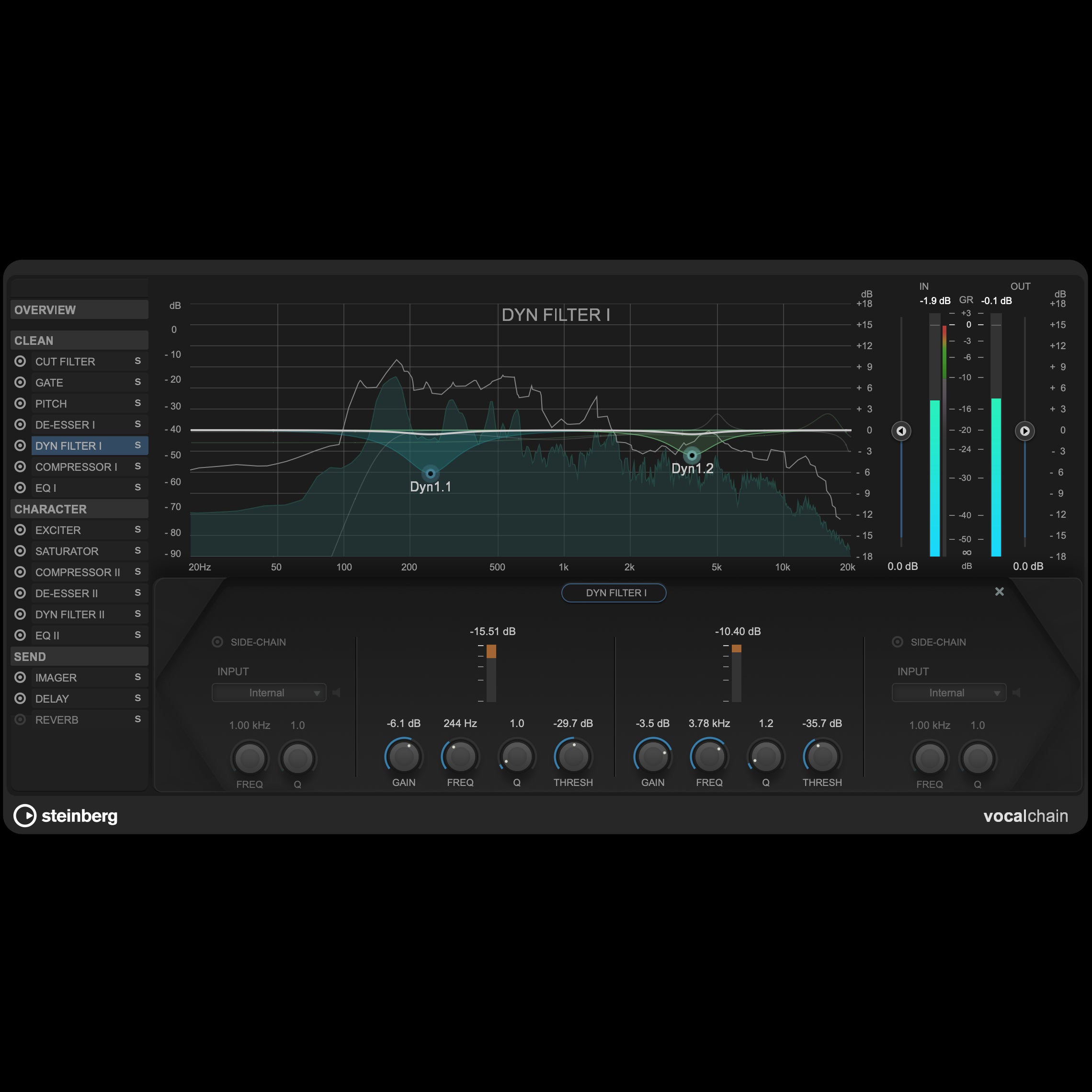Activate the right SIDE-CHAIN toggle
This screenshot has height=1092, width=1092.
[897, 642]
